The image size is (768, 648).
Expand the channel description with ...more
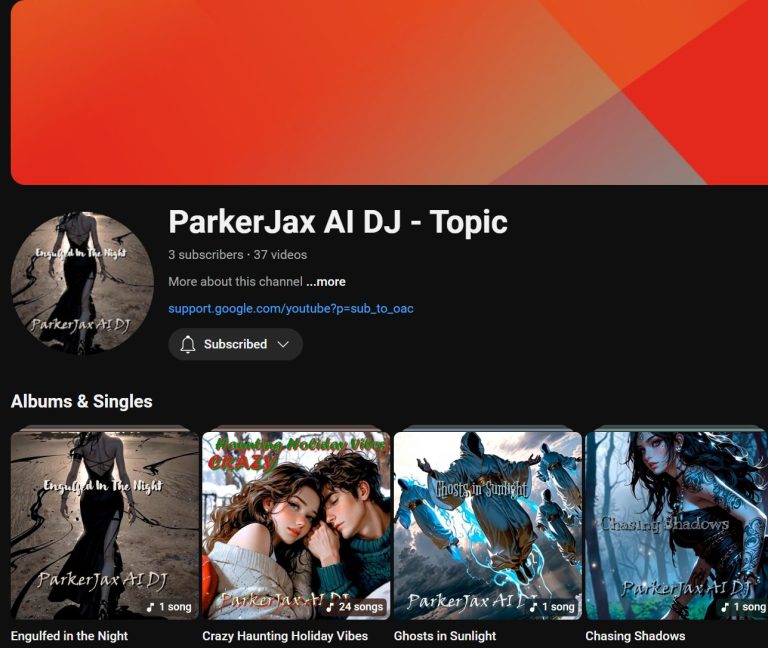[326, 282]
